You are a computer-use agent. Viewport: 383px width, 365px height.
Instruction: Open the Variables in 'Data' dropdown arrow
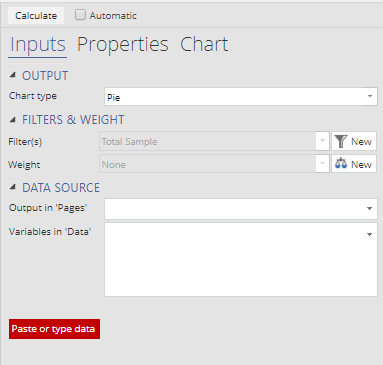click(369, 235)
